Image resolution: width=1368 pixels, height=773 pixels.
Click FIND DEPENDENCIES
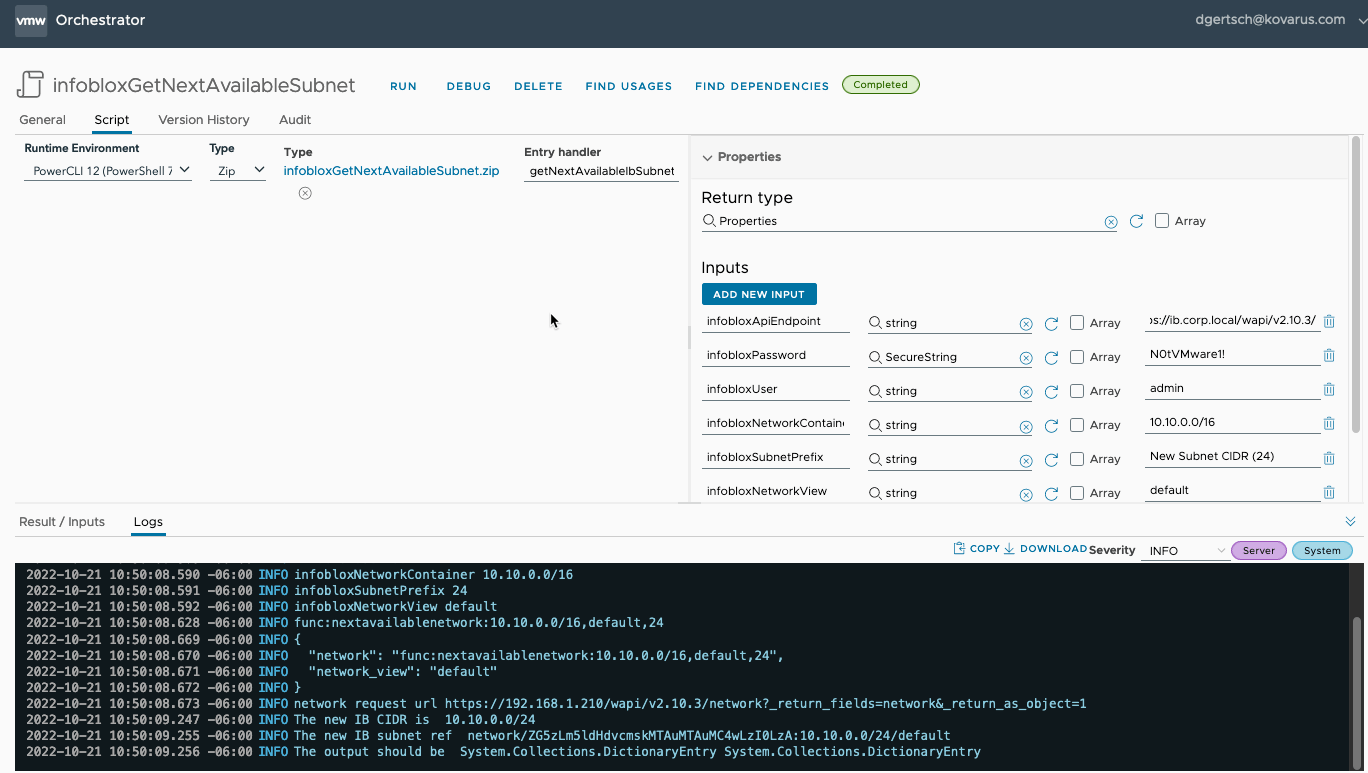tap(762, 86)
